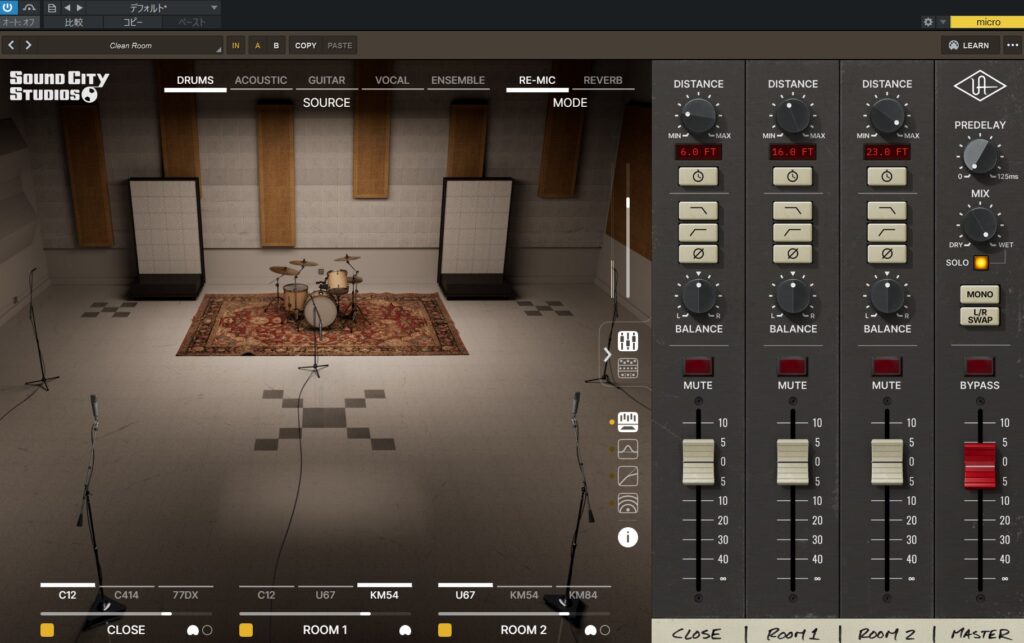Click the red MASTER fader

(x=979, y=465)
